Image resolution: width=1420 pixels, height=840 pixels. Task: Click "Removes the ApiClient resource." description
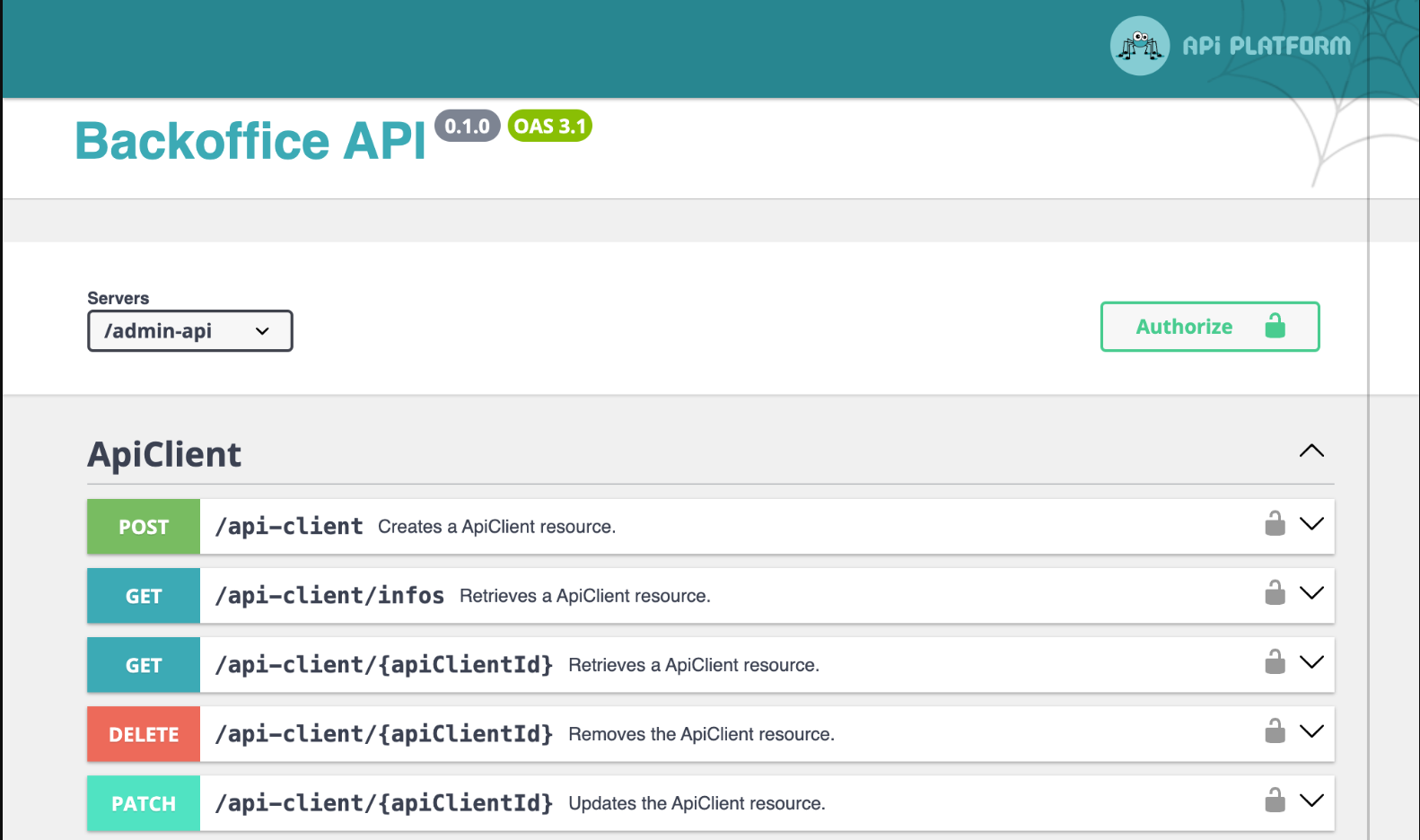click(701, 734)
